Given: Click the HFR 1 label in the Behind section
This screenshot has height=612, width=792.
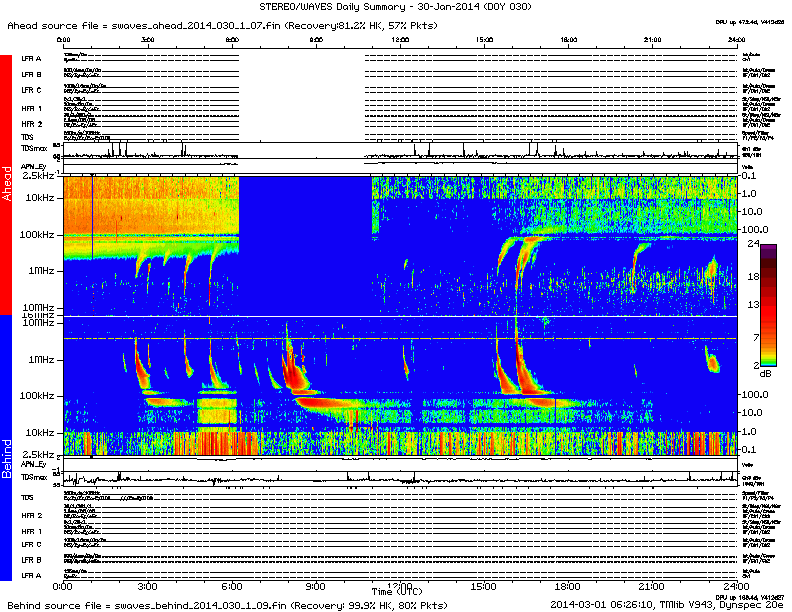Looking at the screenshot, I should click(x=31, y=531).
